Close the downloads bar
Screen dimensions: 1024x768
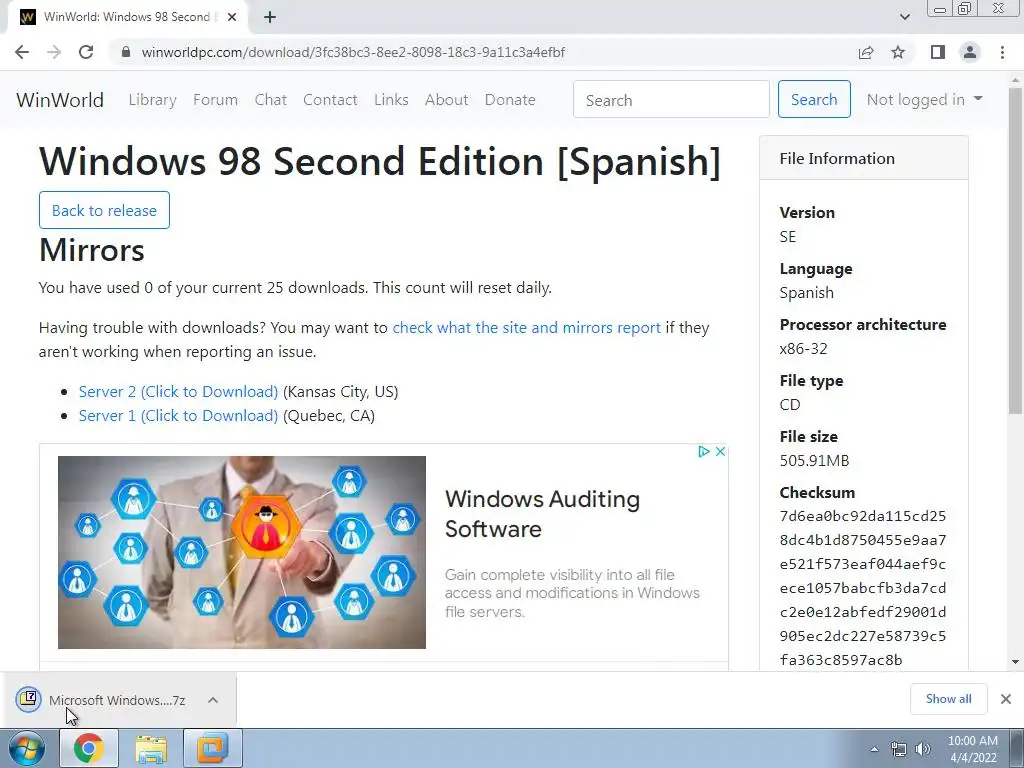(x=1006, y=699)
